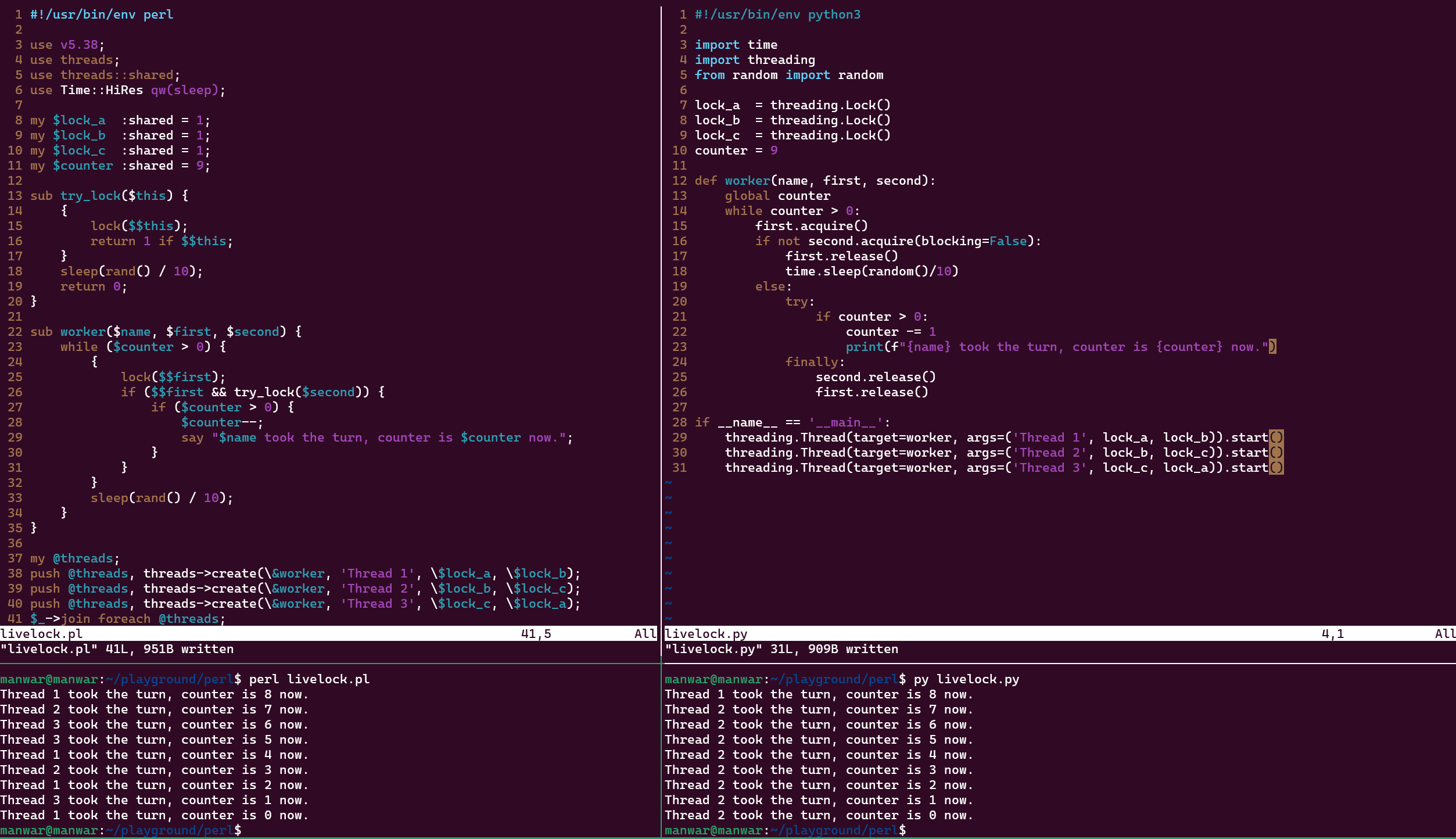Click the perl shebang line in livelock.pl
Viewport: 1456px width, 839px height.
click(102, 15)
